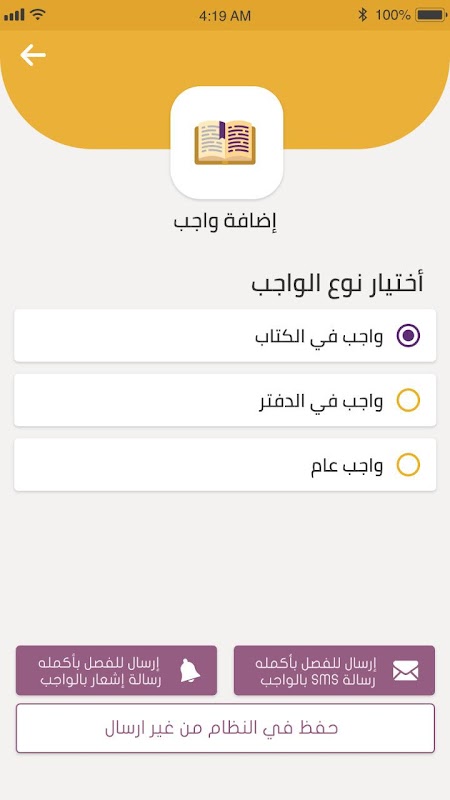
Task: Tap the إضافة واجب title text
Action: [x=225, y=222]
